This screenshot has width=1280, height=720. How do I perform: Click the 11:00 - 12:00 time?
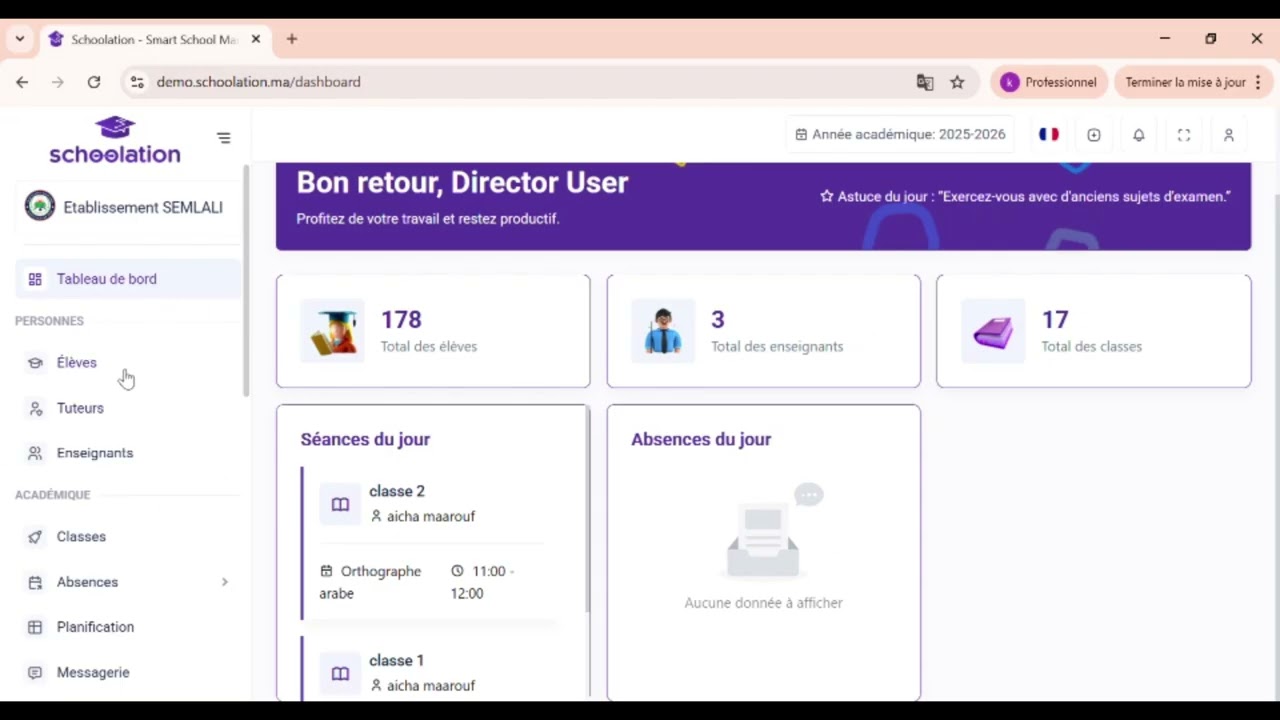pos(482,582)
